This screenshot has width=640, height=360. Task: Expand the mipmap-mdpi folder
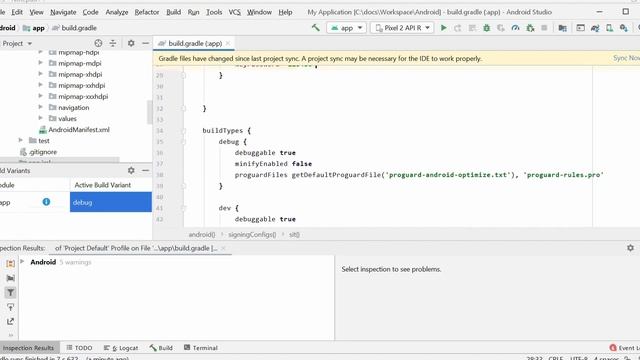coord(40,63)
